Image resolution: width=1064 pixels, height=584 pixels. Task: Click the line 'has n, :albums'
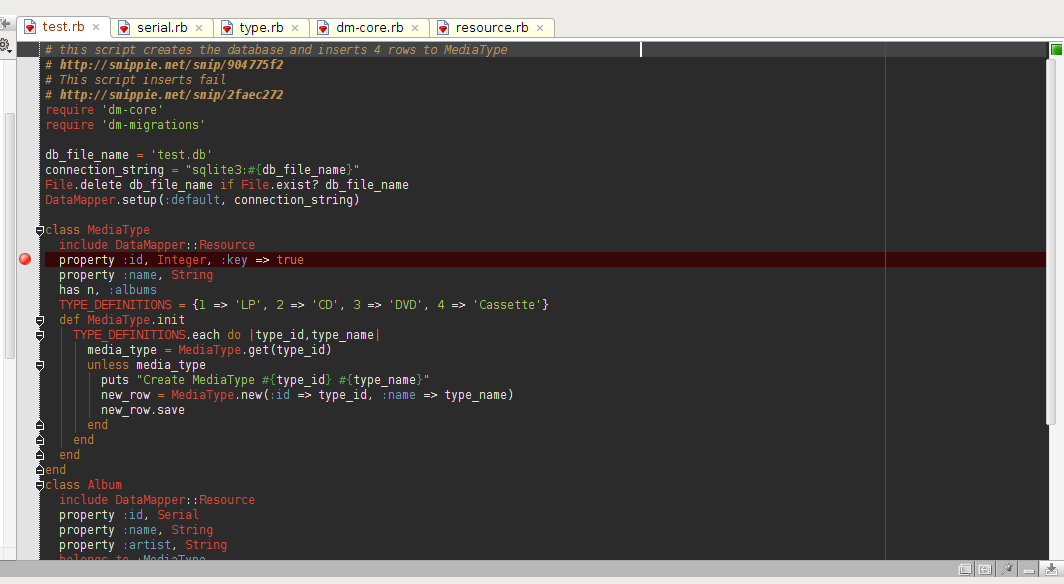[x=107, y=290]
